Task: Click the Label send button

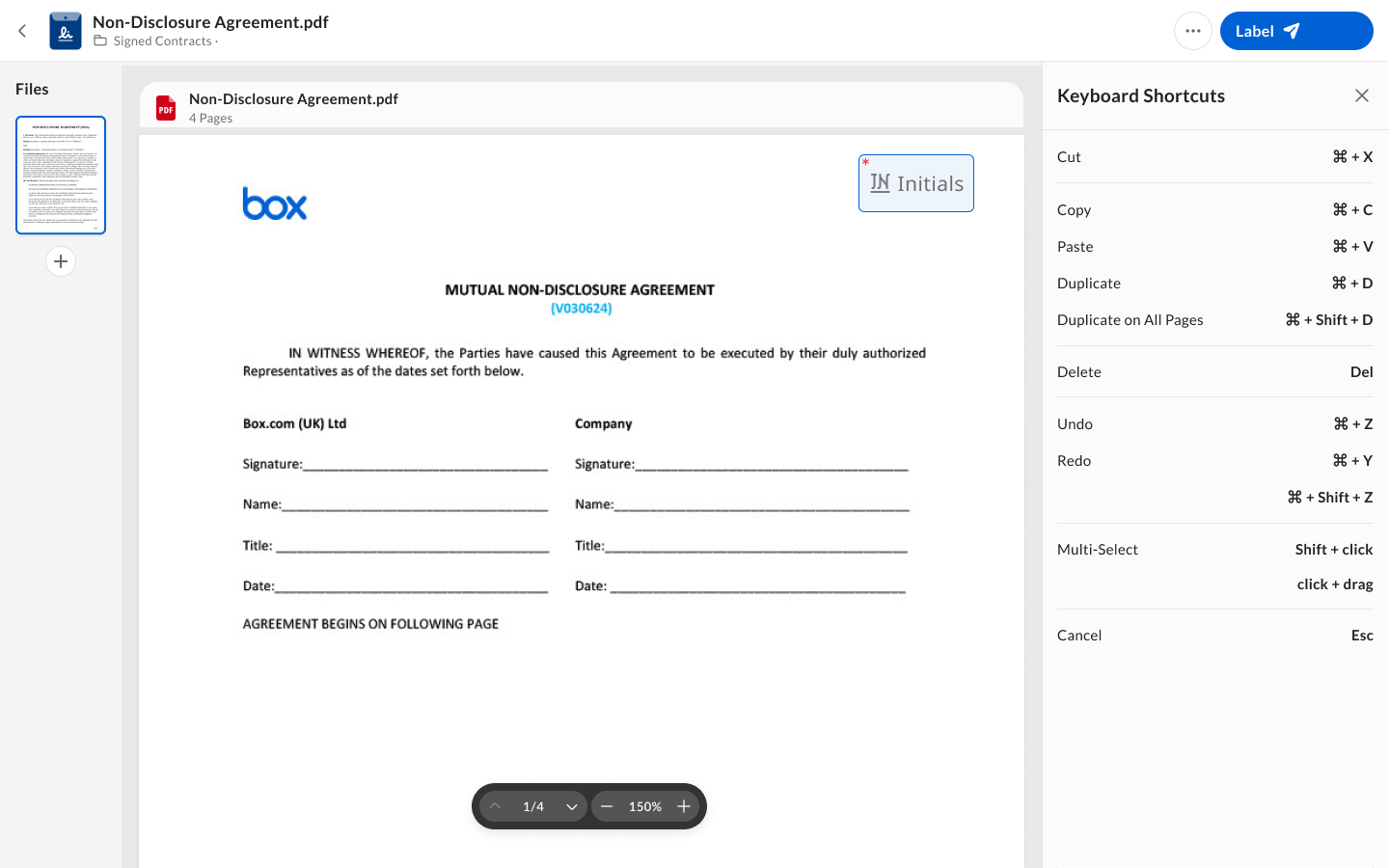Action: [x=1295, y=31]
